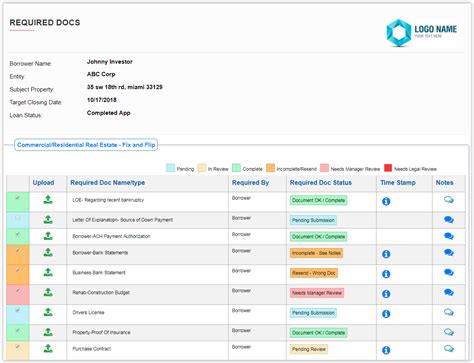Click borrower name Johnny Investor
This screenshot has width=474, height=363.
[110, 62]
